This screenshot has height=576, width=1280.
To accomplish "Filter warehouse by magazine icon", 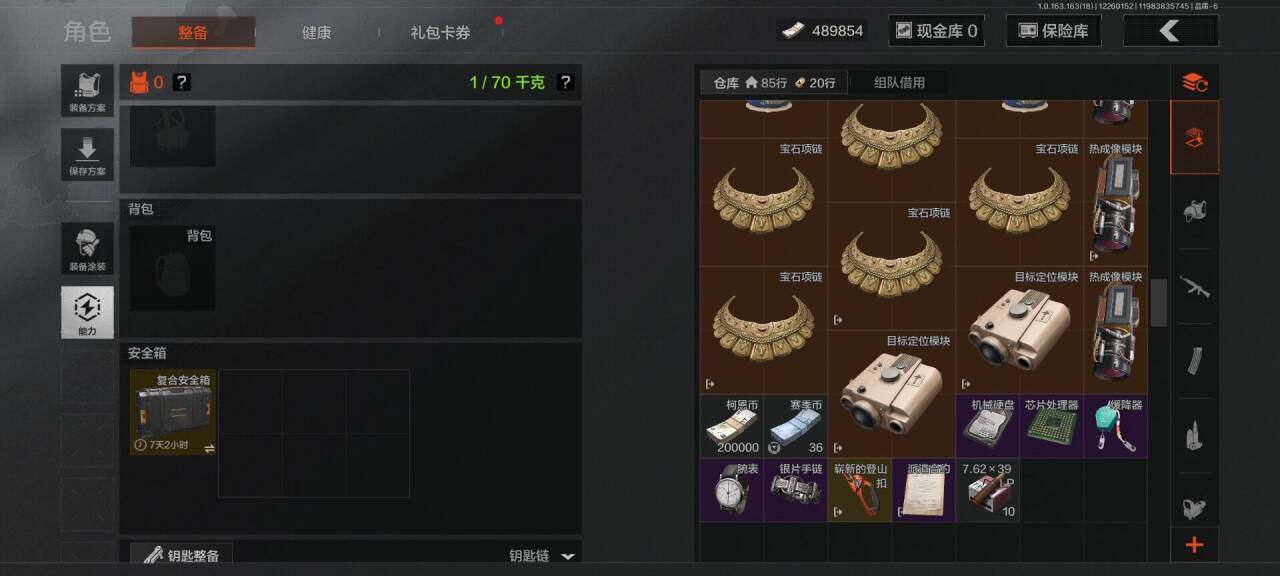I will pos(1195,361).
